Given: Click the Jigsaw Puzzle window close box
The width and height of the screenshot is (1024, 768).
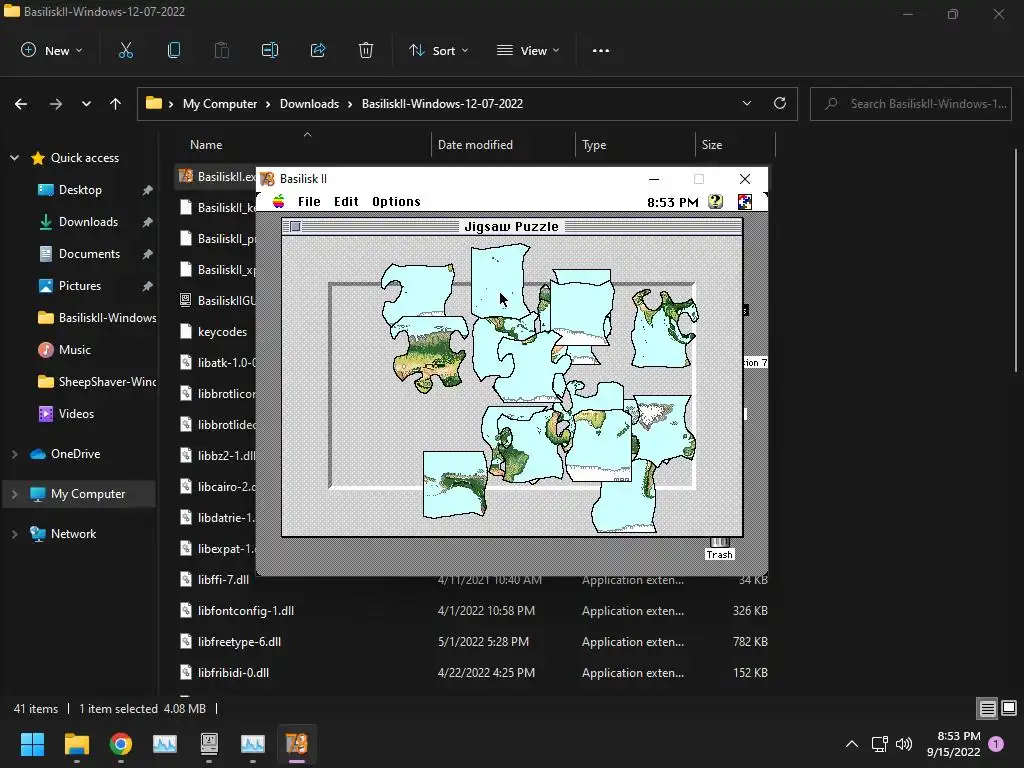Looking at the screenshot, I should coord(295,227).
